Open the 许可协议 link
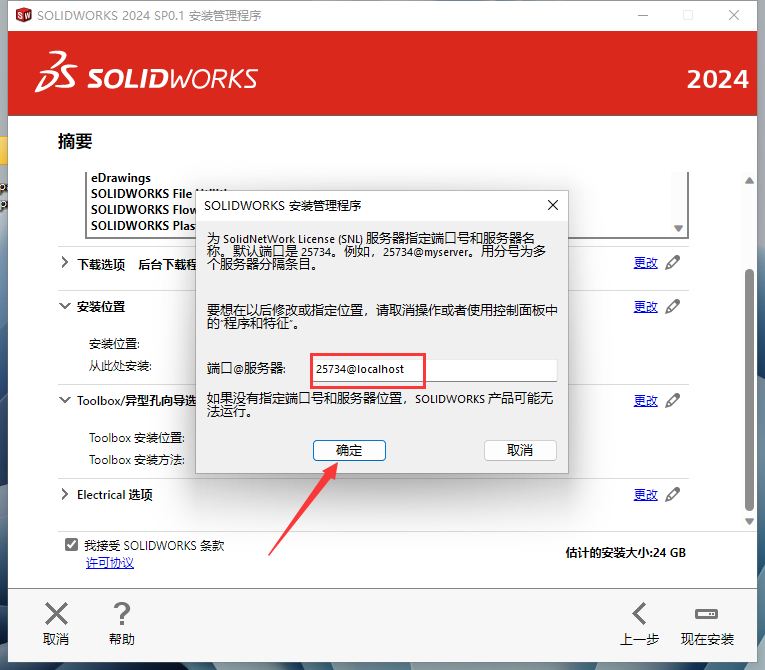This screenshot has height=670, width=765. [x=110, y=563]
